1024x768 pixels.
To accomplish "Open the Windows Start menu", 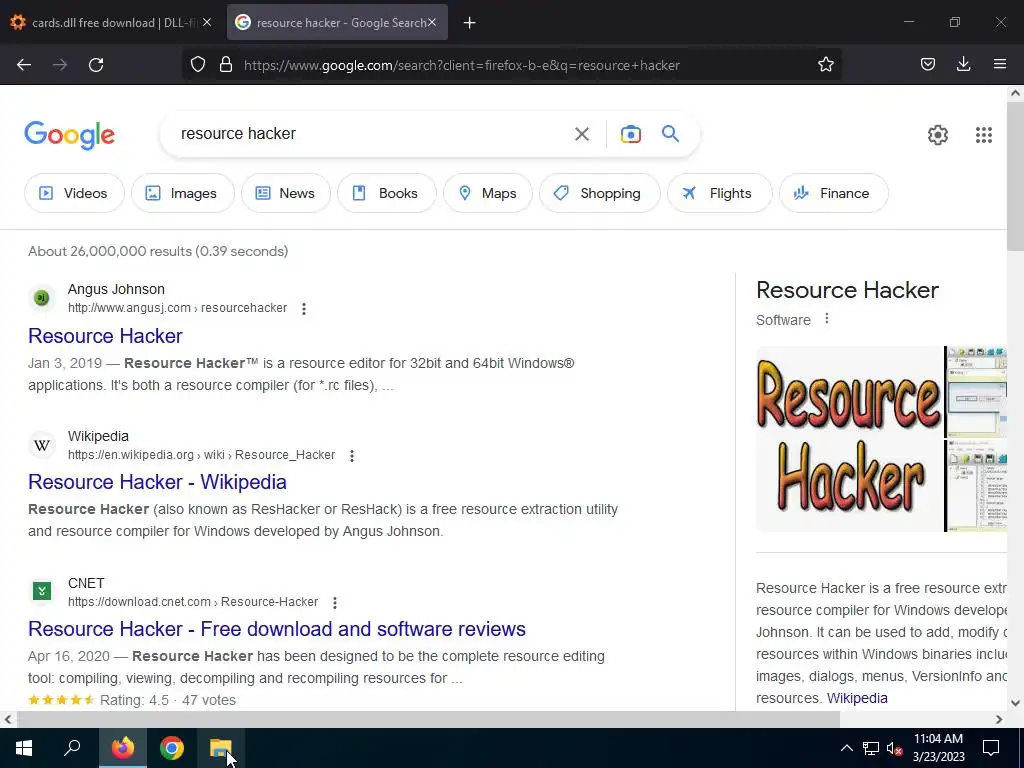I will pos(24,748).
